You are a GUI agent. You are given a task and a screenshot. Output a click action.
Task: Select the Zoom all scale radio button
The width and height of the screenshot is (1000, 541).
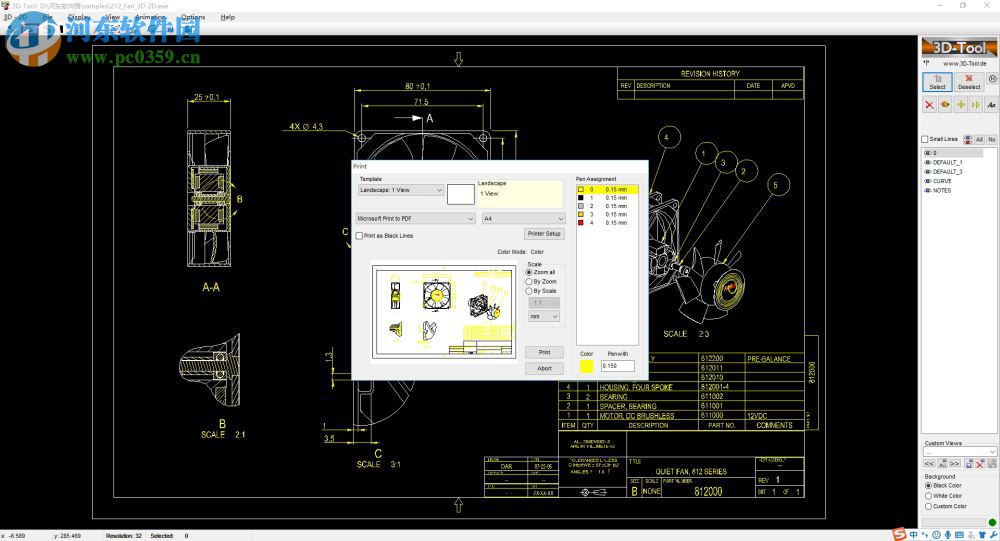(529, 272)
